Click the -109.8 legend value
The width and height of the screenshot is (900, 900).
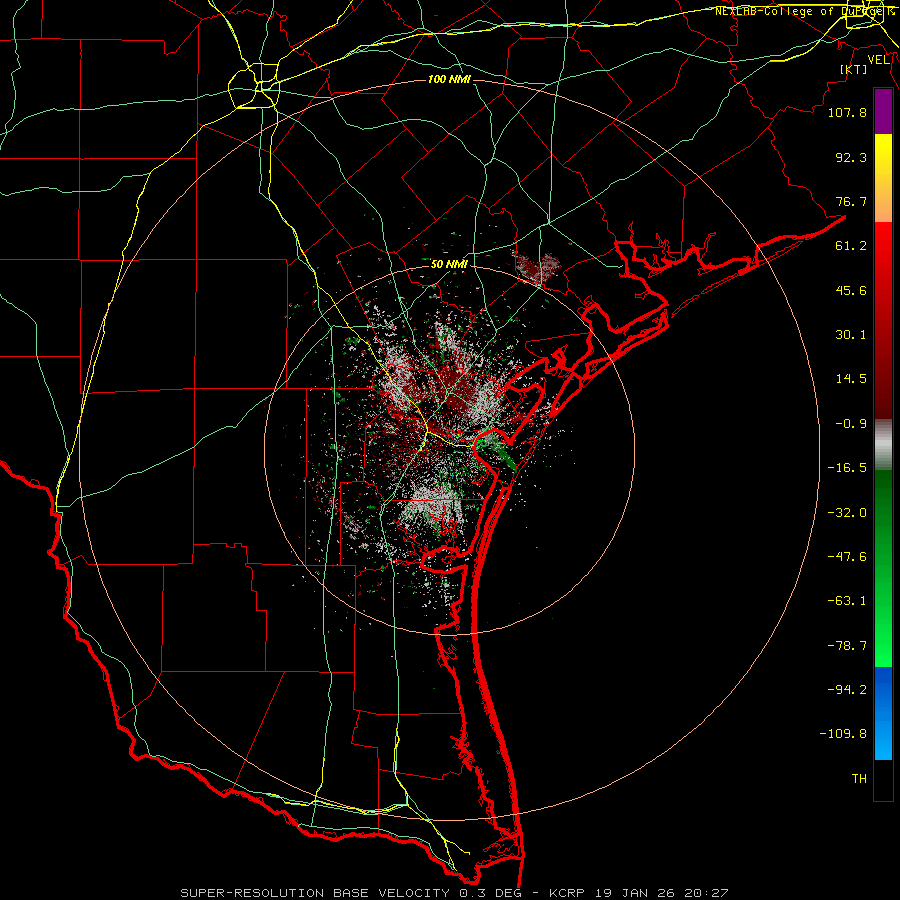point(843,734)
